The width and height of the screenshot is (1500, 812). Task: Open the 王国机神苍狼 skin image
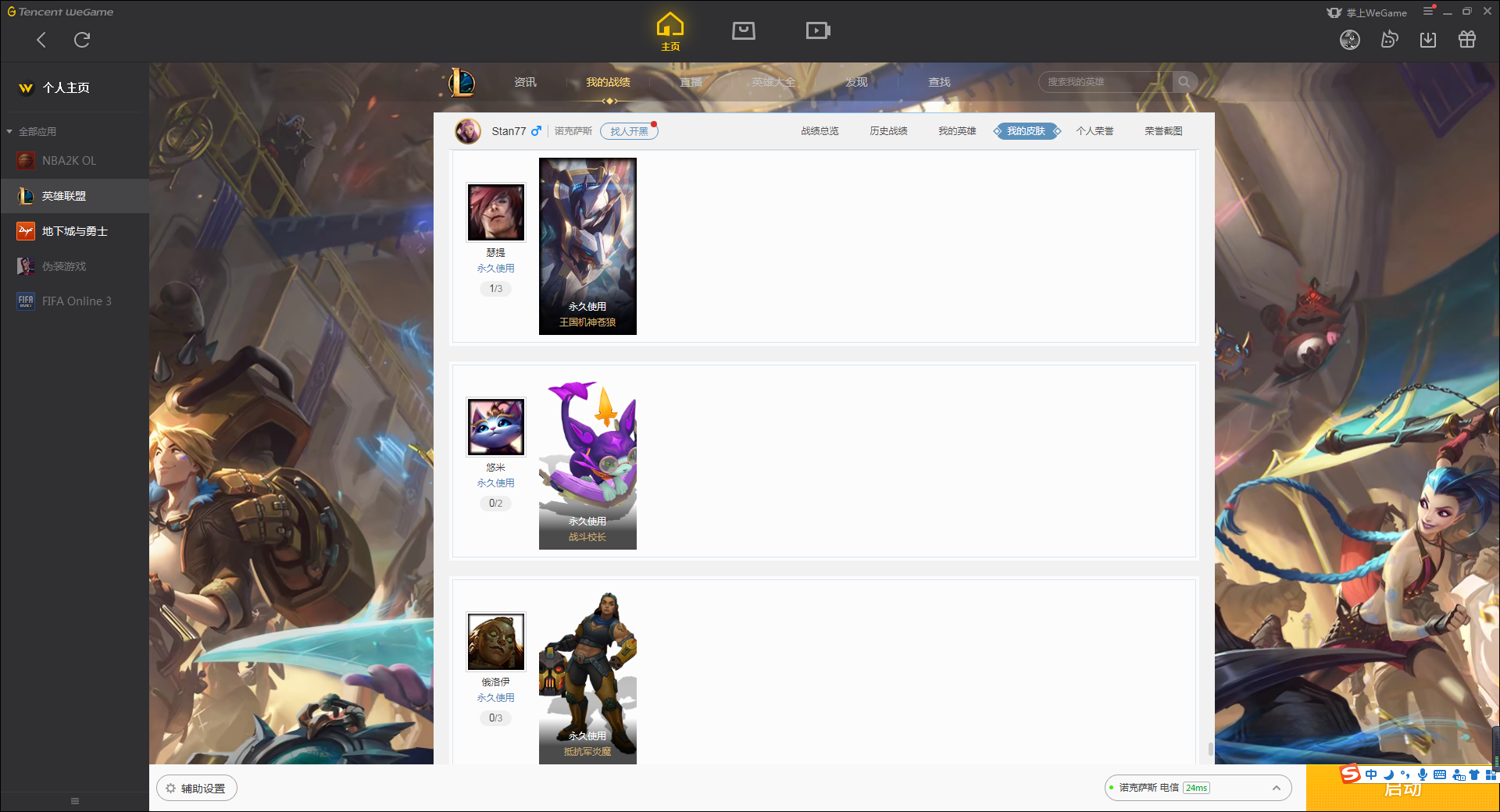(x=587, y=246)
